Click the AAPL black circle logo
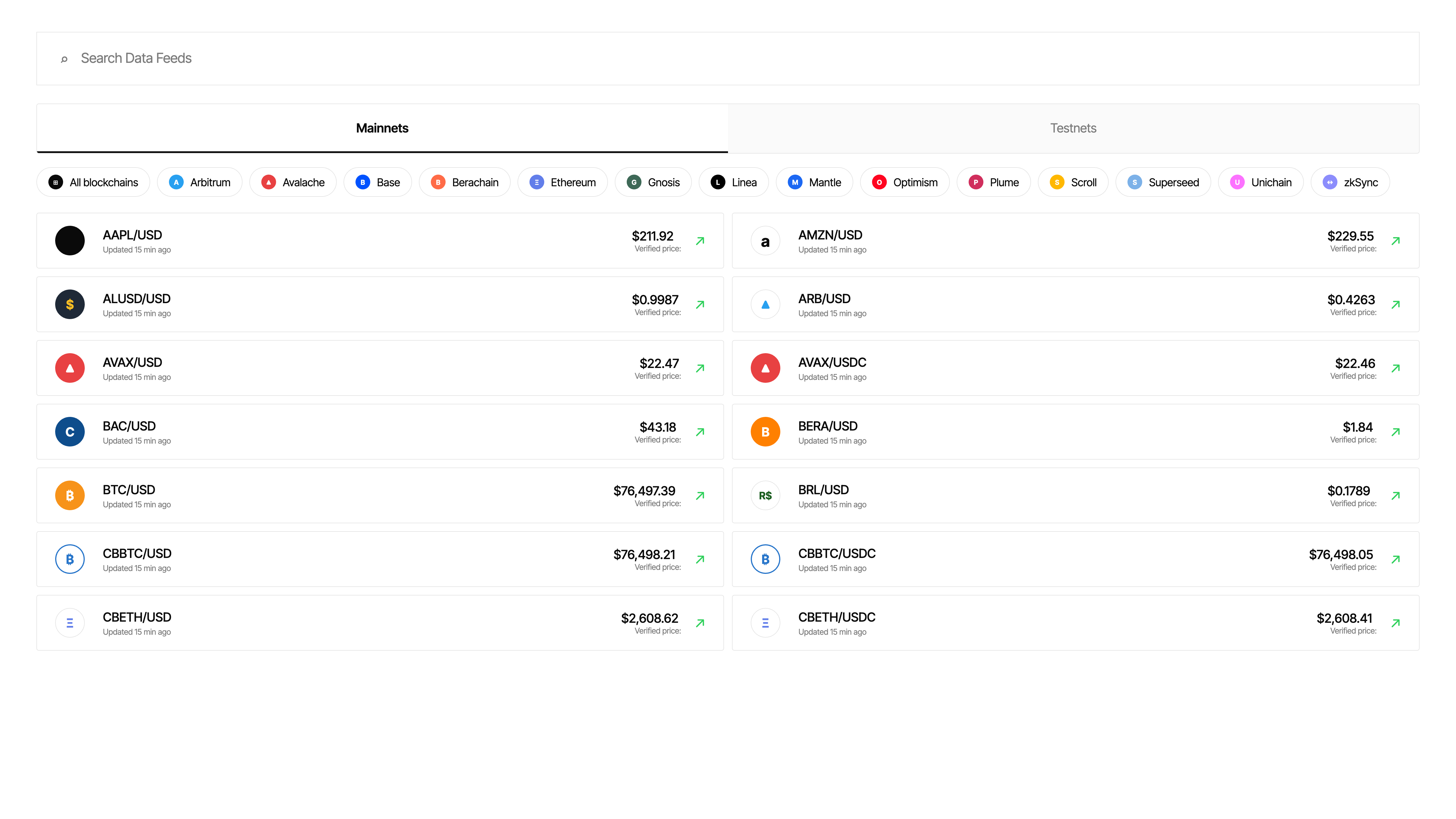The image size is (1456, 819). (x=70, y=241)
